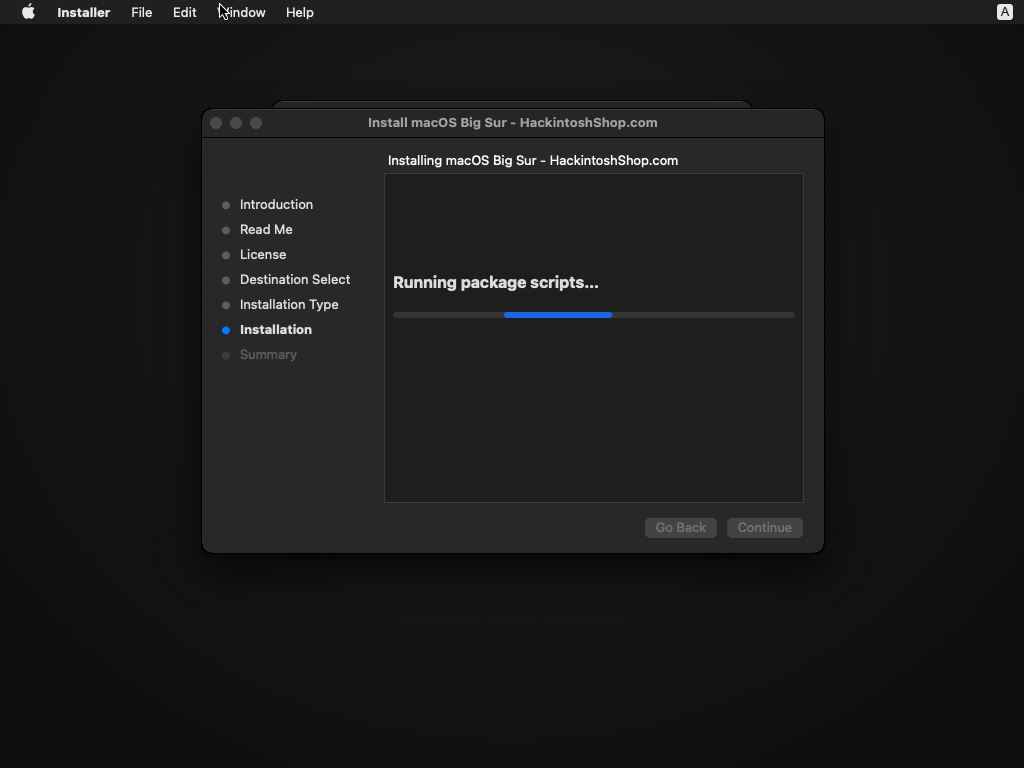Screen dimensions: 1024x768
Task: Click the dimmed Summary step
Action: 268,354
